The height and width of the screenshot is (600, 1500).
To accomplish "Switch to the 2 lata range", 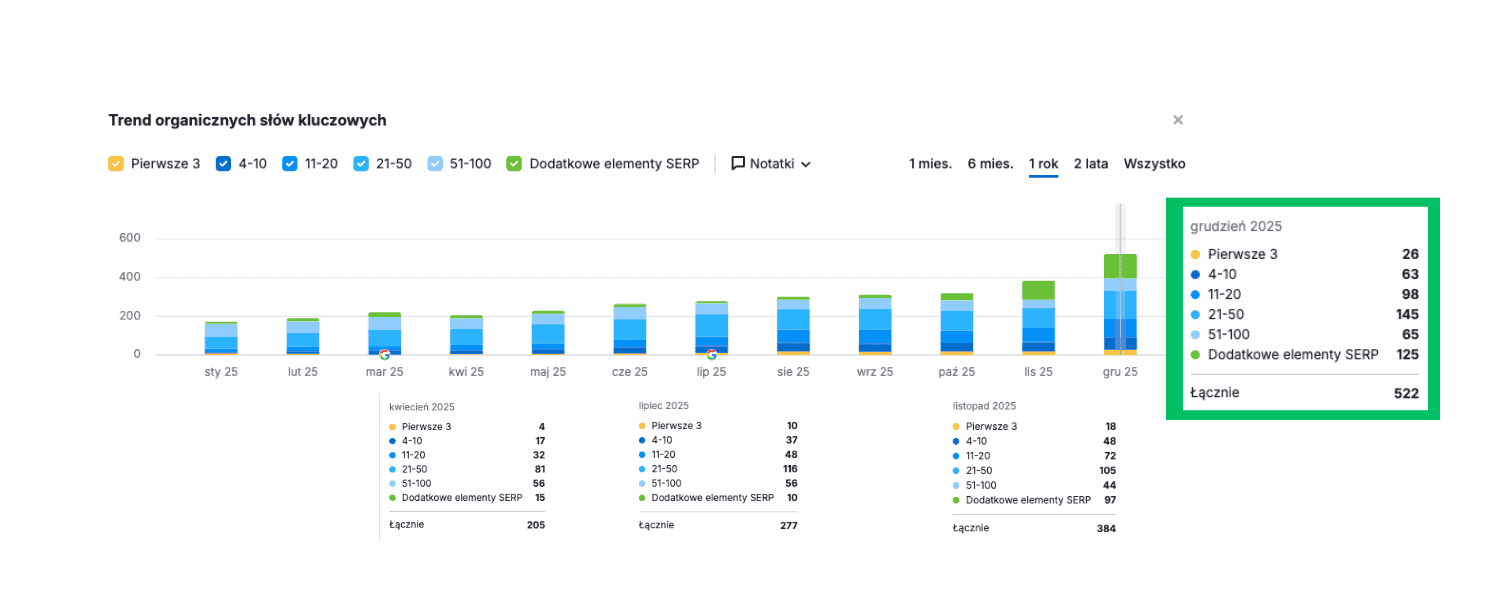I will pos(1091,164).
